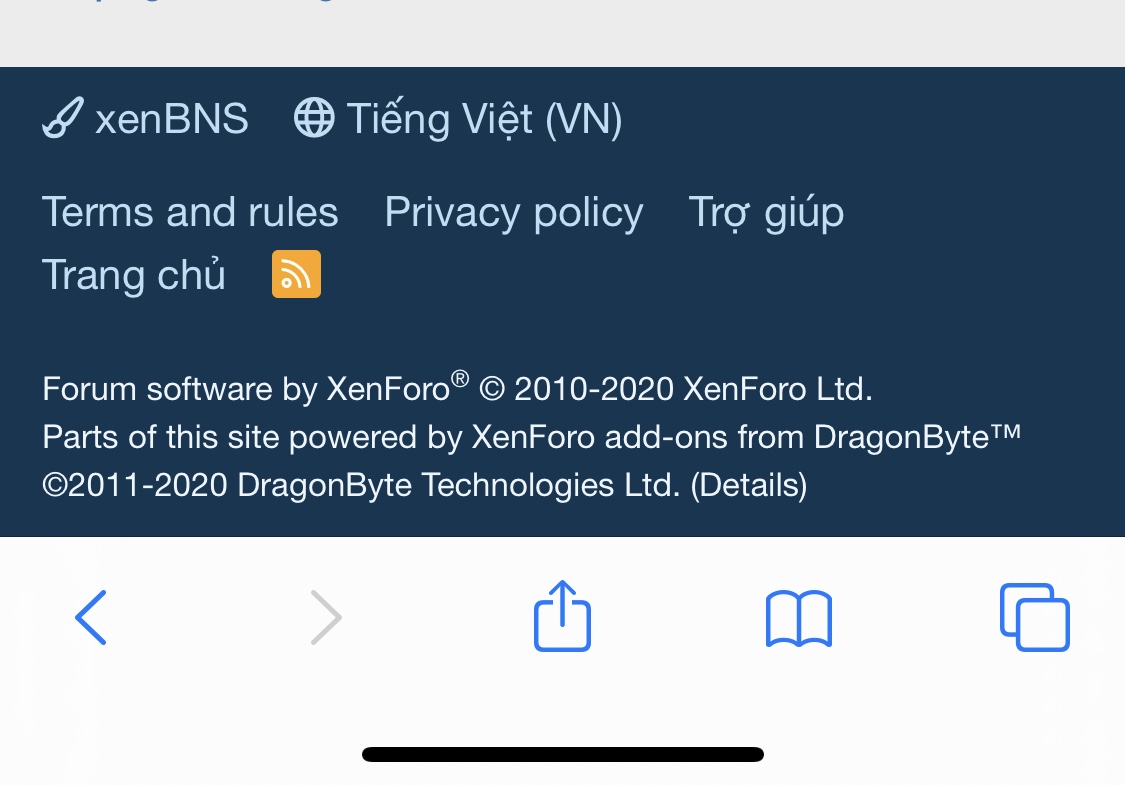Open the Safari tabs overview icon
This screenshot has height=785, width=1125.
click(x=1034, y=617)
